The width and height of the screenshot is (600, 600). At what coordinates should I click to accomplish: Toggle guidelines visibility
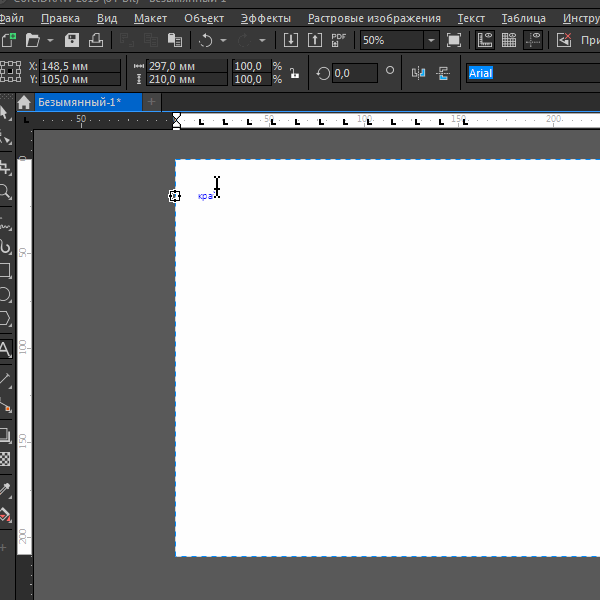533,40
